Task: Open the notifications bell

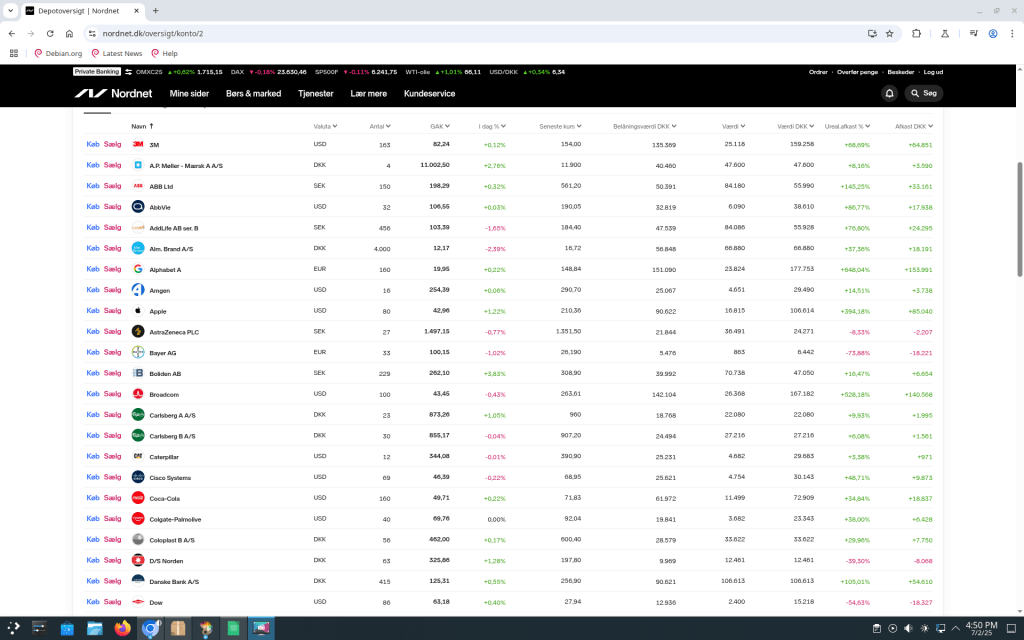Action: (889, 93)
